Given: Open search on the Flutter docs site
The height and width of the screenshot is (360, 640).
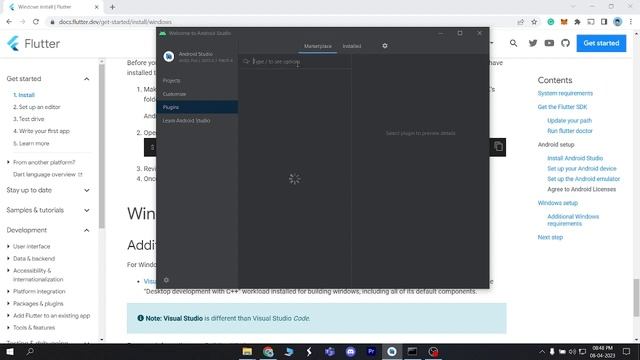Looking at the screenshot, I should pyautogui.click(x=513, y=43).
